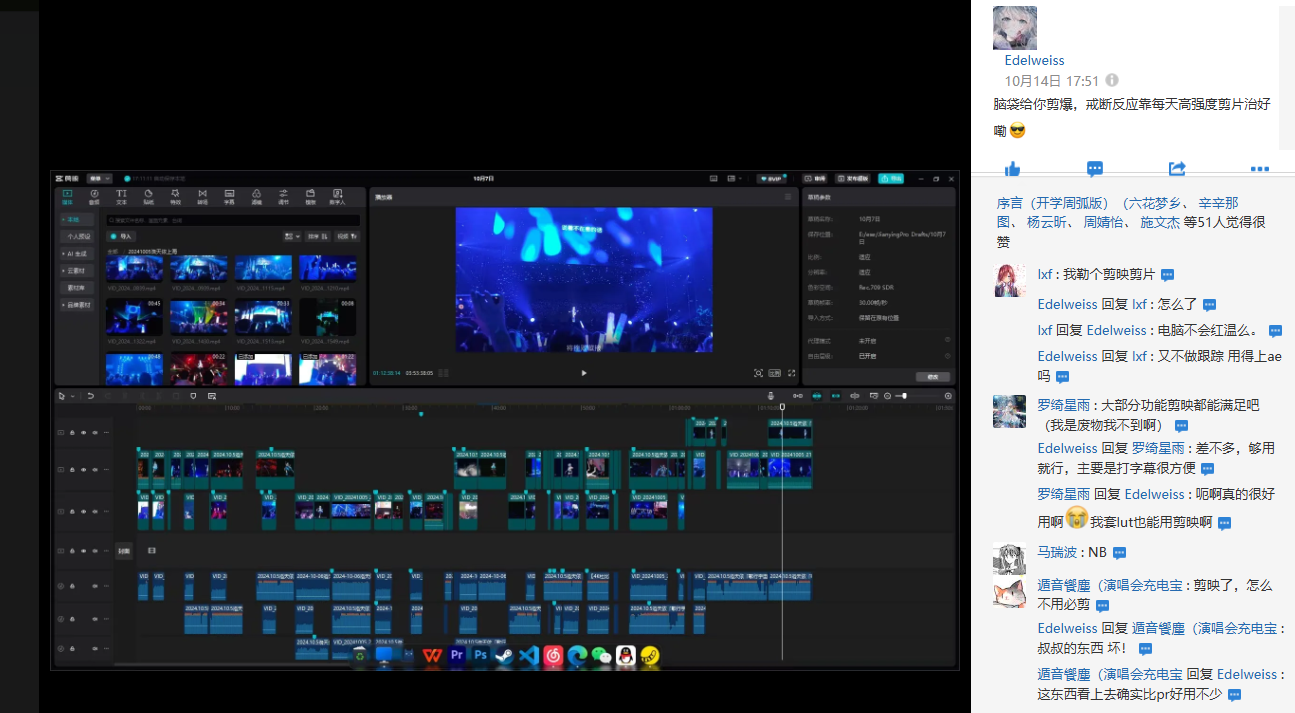Open the 特效 effects tab
Screen dimensions: 1295x713
tap(175, 197)
